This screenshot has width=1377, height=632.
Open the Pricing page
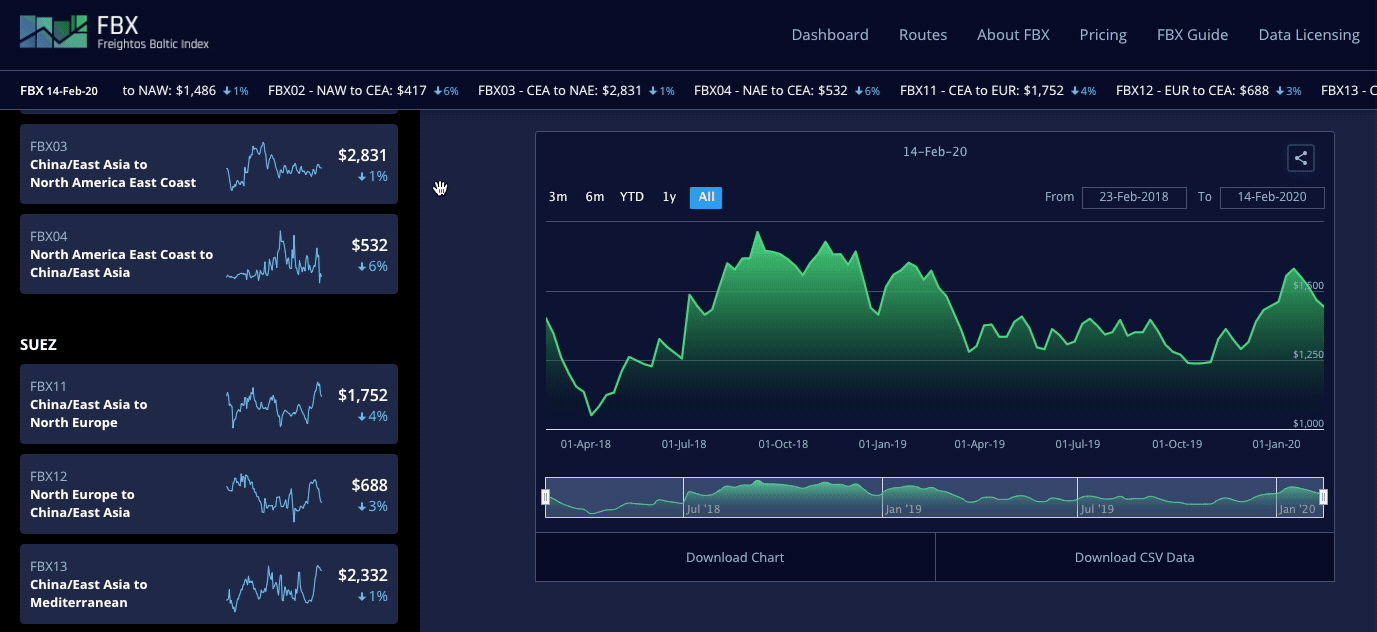[x=1103, y=35]
